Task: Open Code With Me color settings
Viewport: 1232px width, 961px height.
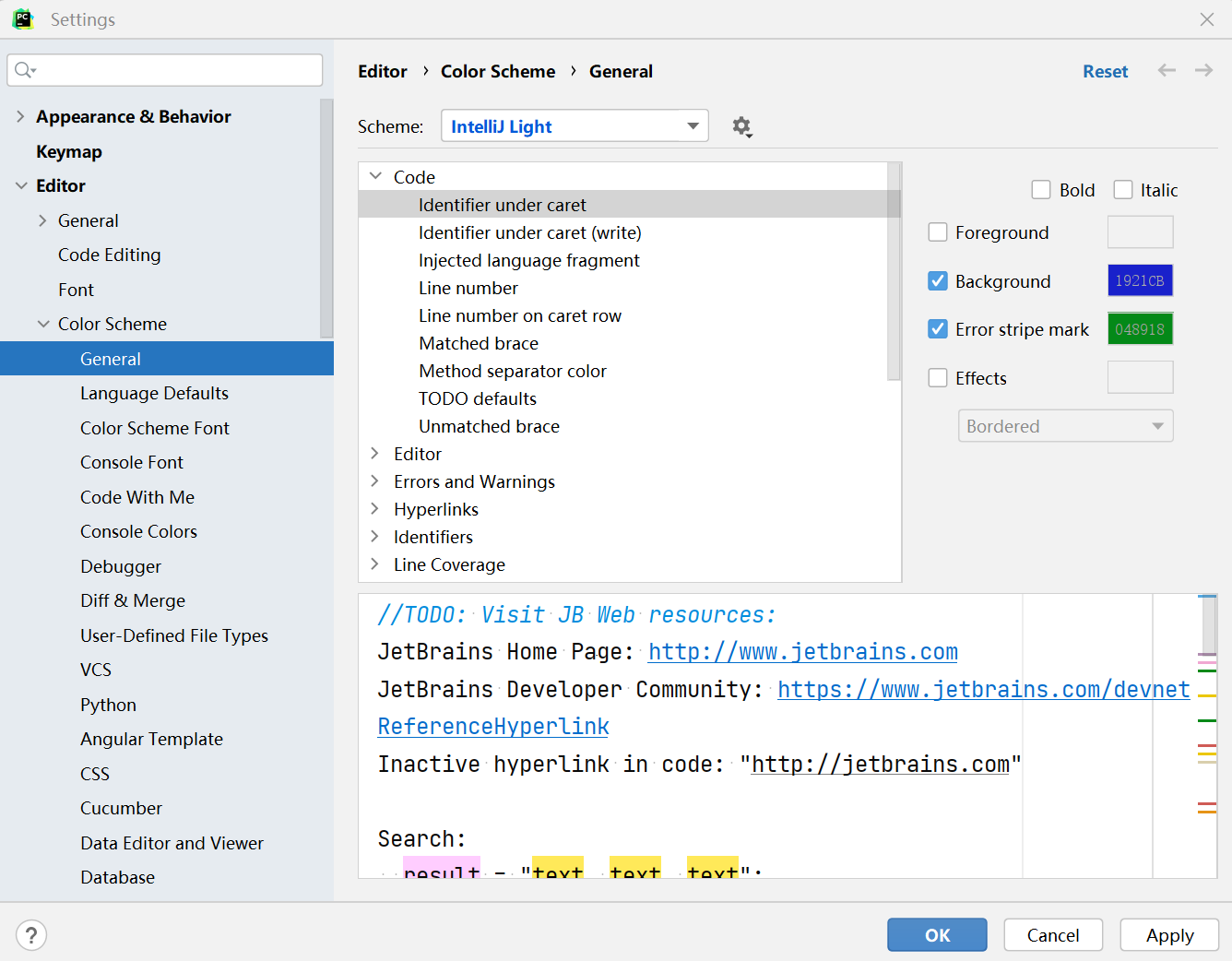Action: click(x=137, y=497)
